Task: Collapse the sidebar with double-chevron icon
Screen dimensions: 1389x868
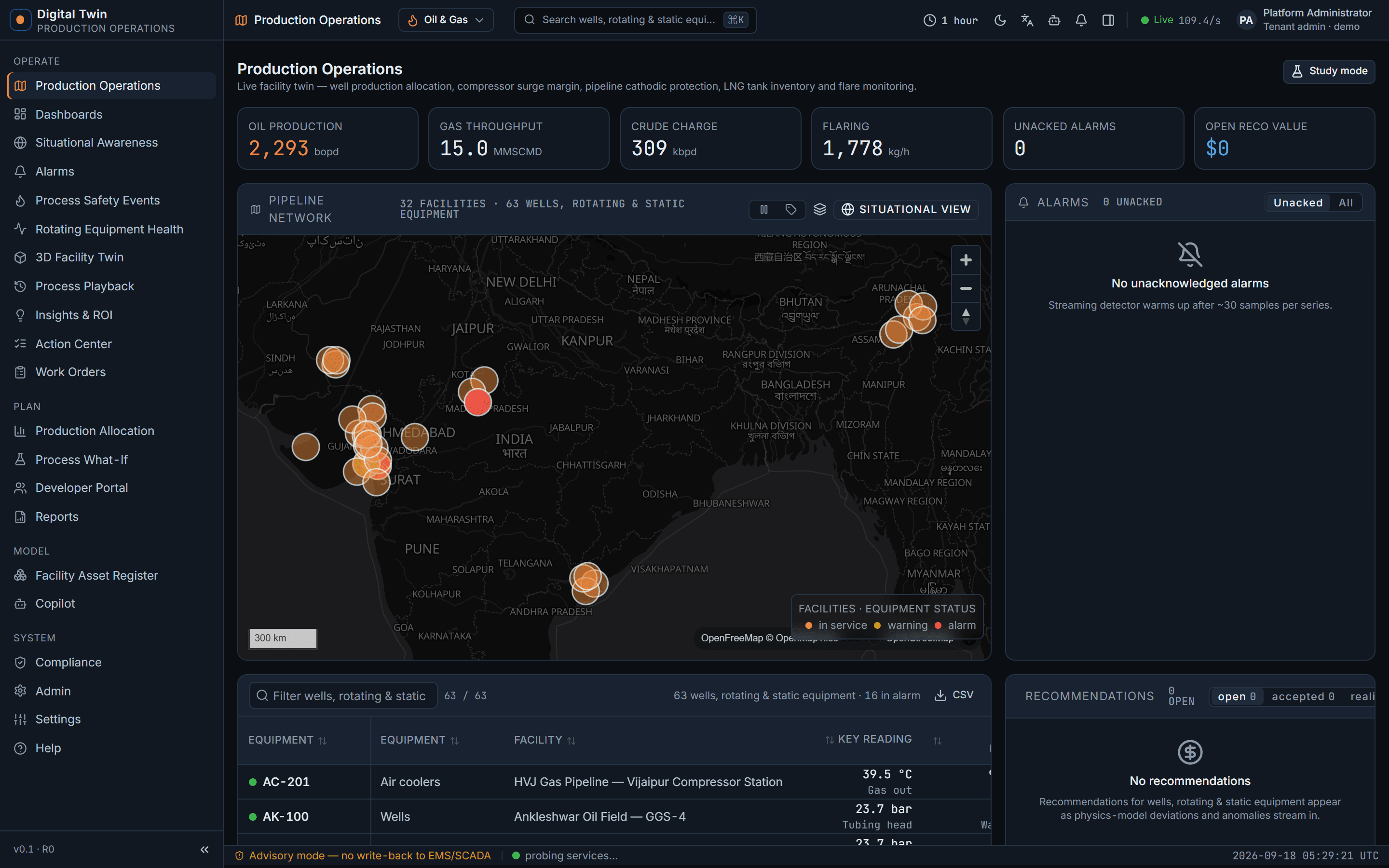Action: point(204,849)
